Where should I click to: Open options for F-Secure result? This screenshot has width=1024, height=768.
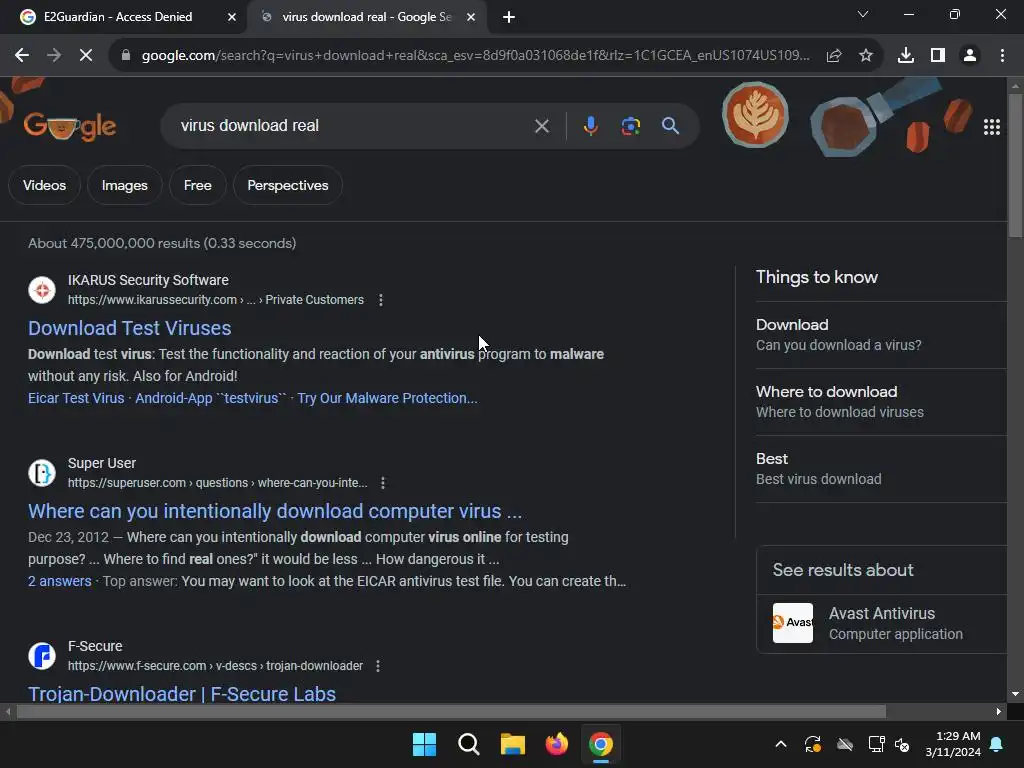click(378, 665)
